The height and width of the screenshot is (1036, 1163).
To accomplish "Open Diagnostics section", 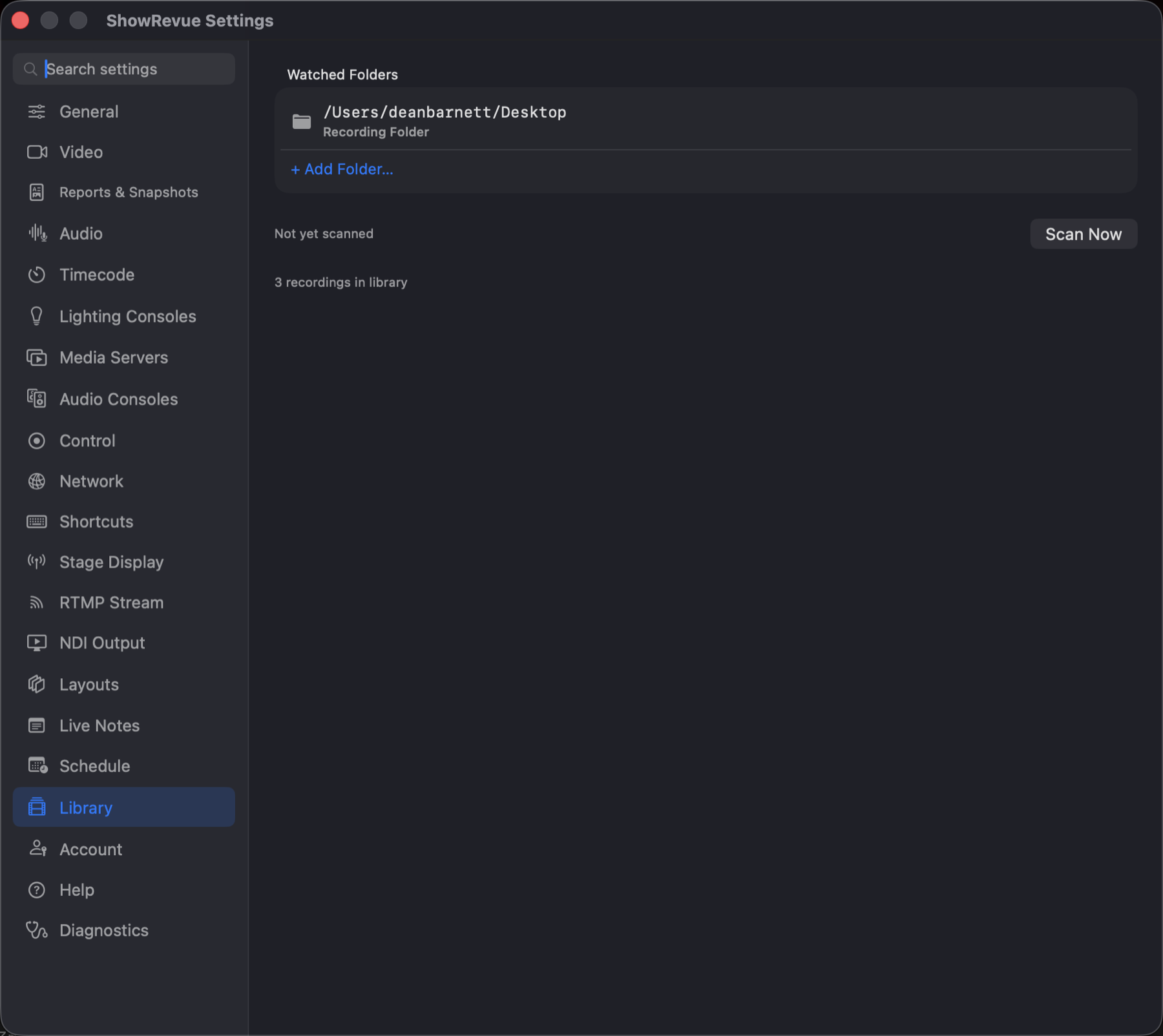I will pyautogui.click(x=123, y=930).
